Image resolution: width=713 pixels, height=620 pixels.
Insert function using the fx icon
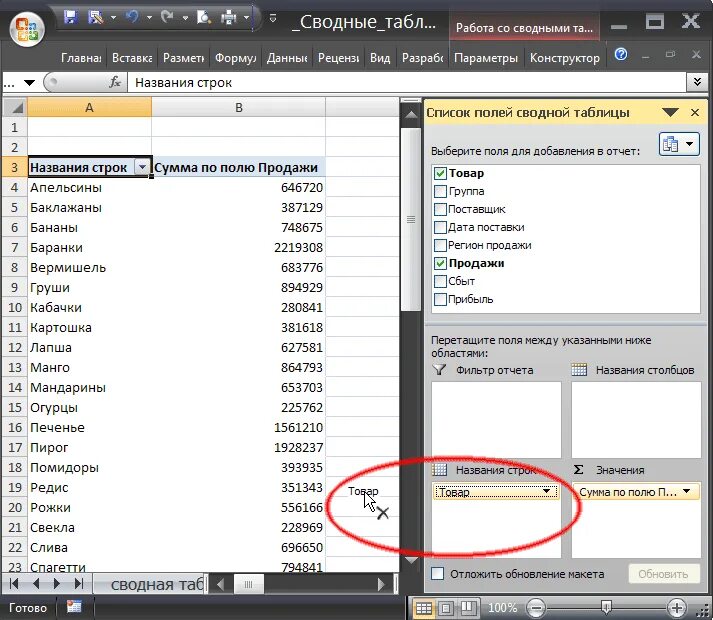(115, 82)
